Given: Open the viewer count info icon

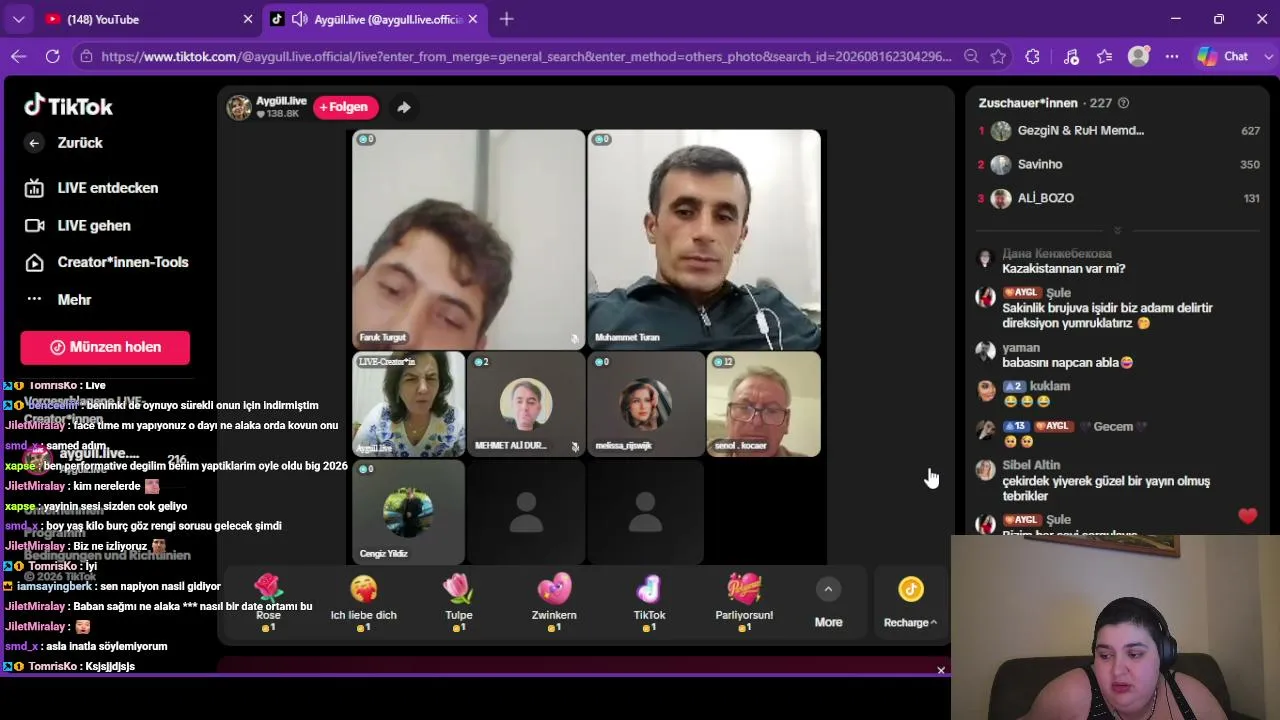Looking at the screenshot, I should click(x=1123, y=103).
